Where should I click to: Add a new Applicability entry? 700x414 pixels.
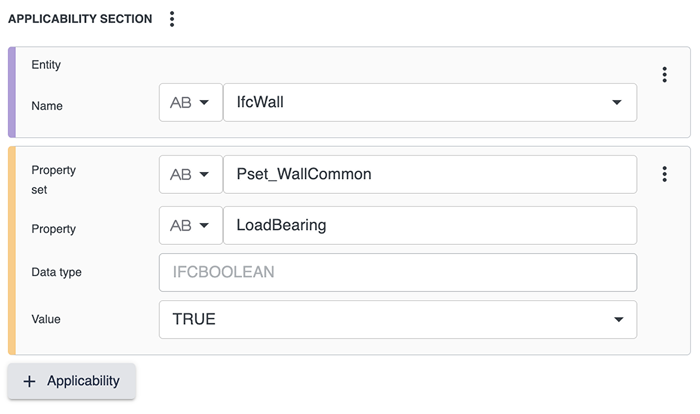point(72,381)
